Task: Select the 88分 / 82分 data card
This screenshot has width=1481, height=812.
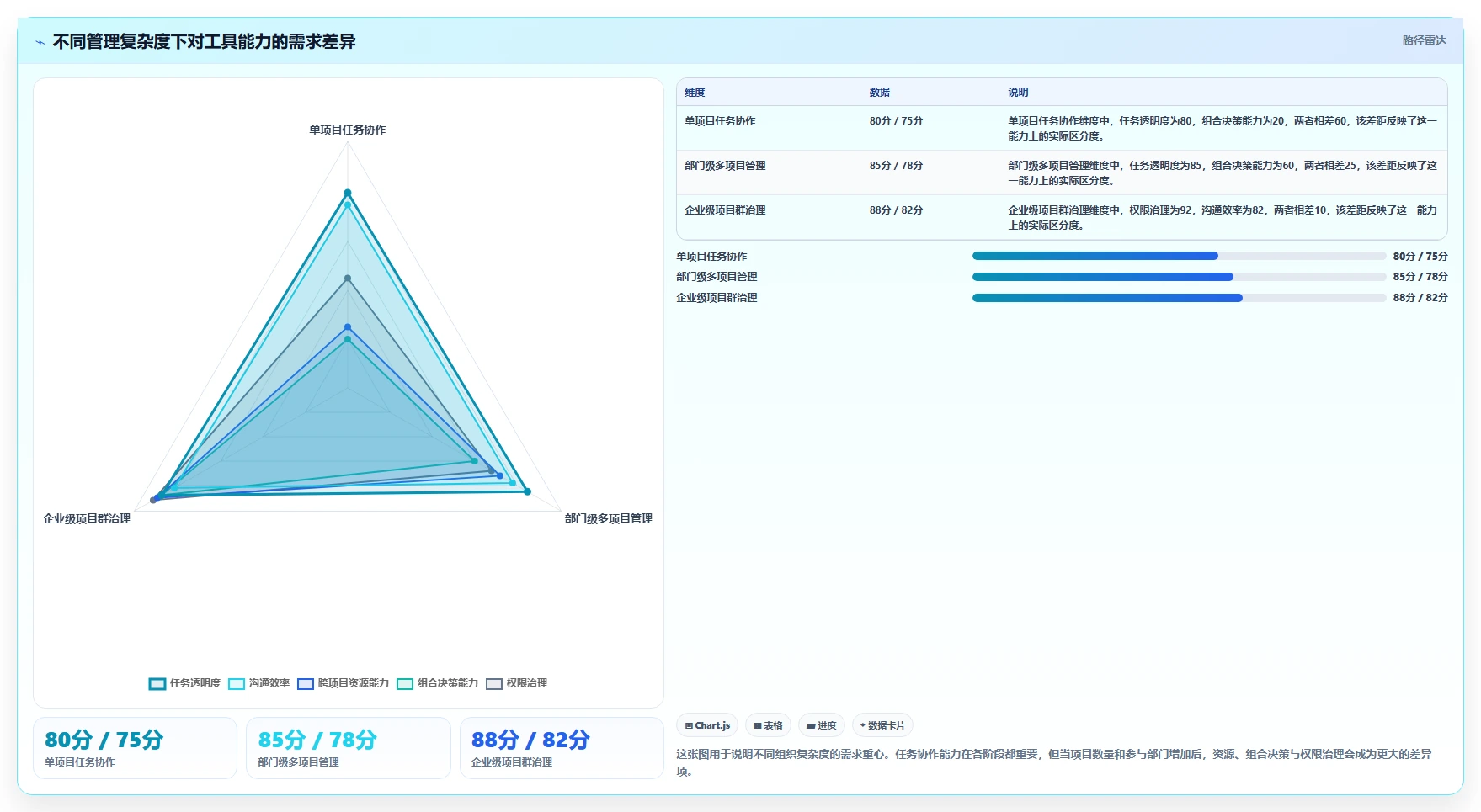Action: click(562, 748)
